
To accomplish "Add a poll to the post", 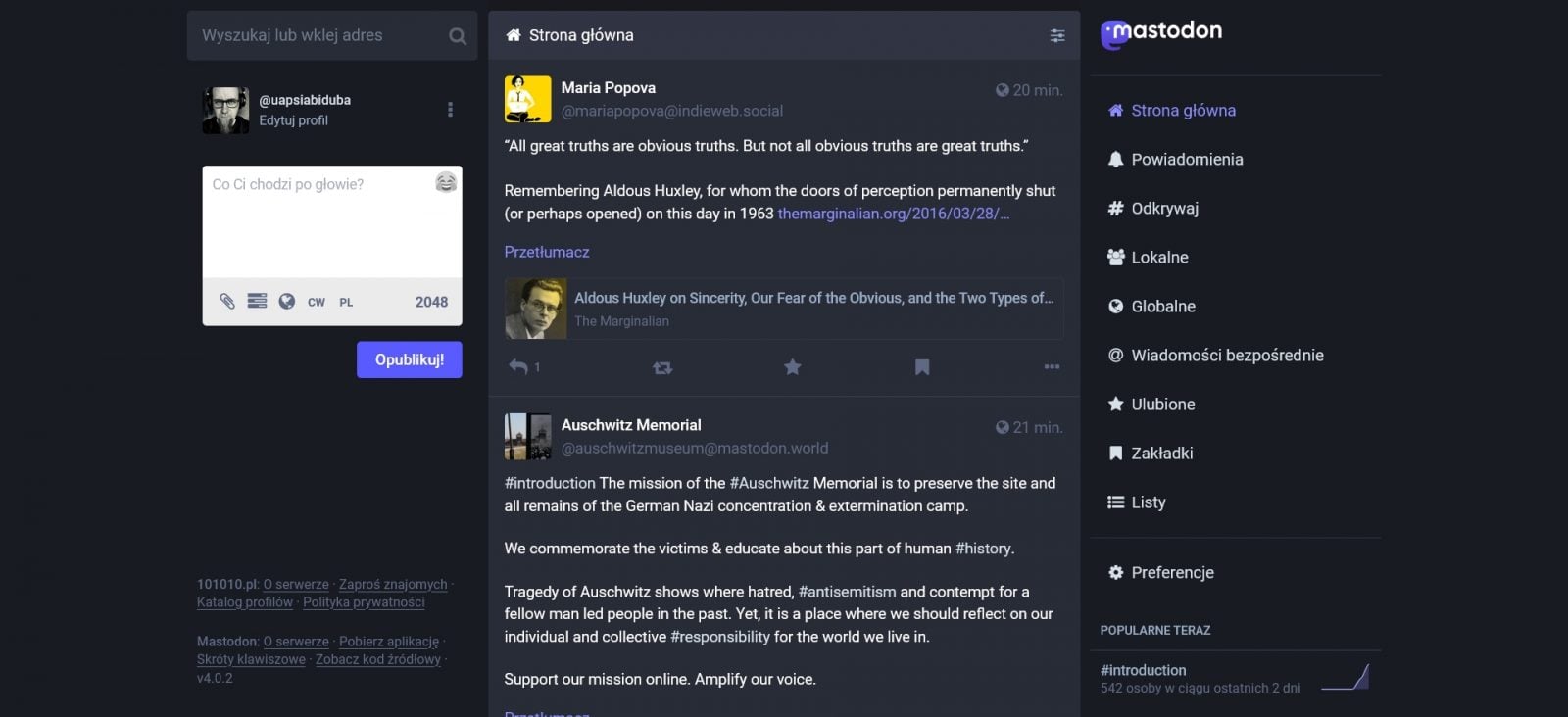I will [257, 301].
